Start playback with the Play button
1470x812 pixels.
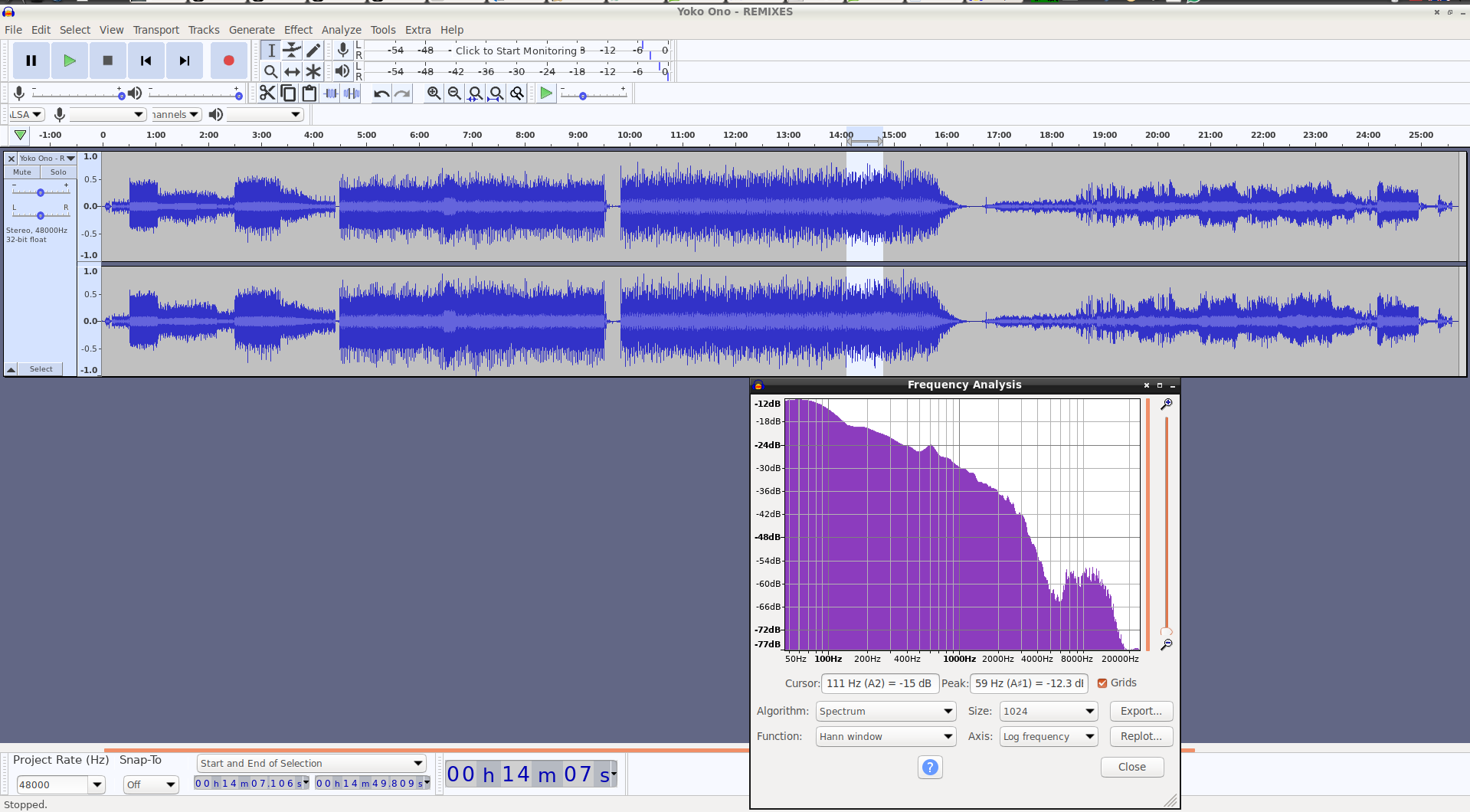pos(70,61)
